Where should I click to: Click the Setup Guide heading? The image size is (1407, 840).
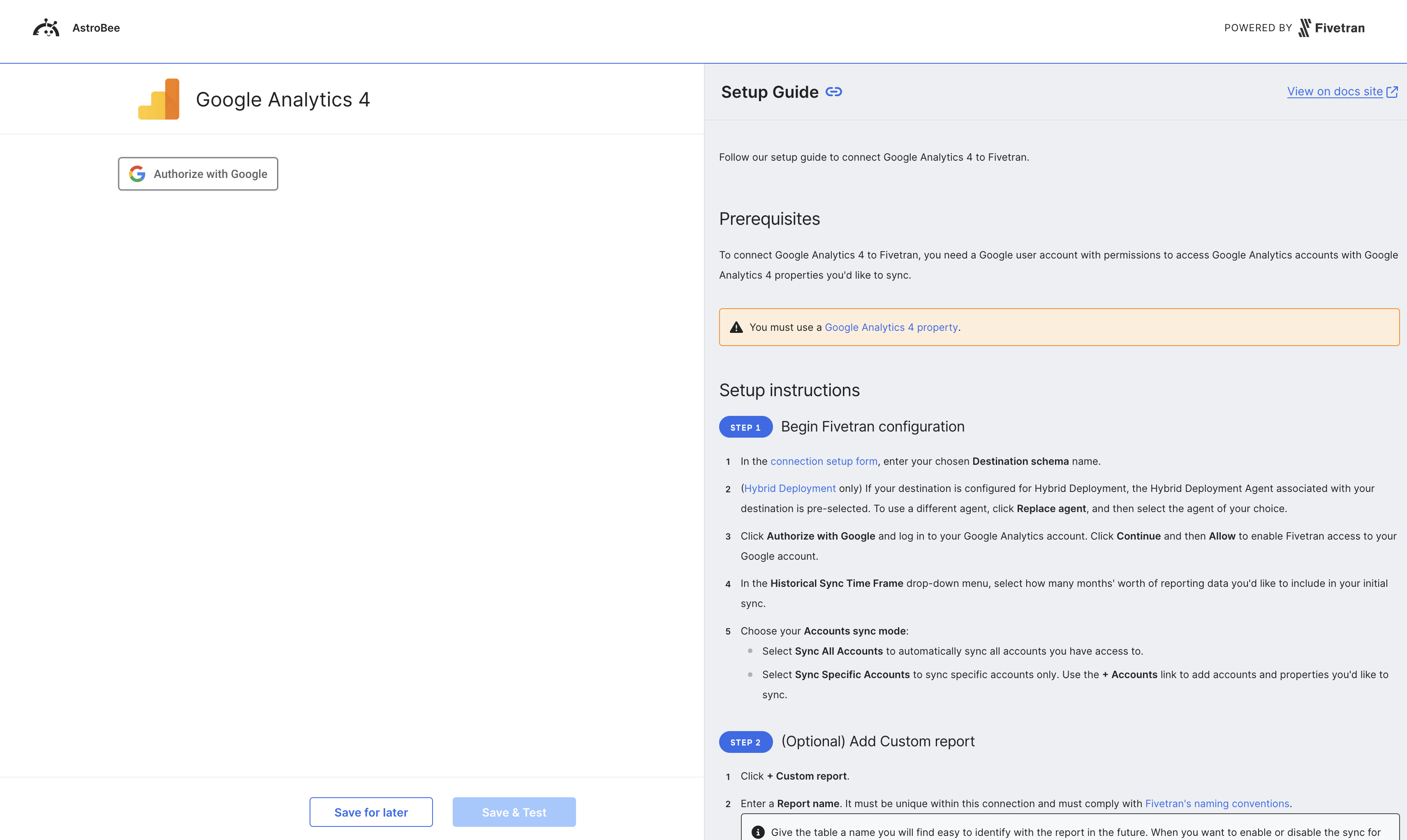click(x=769, y=92)
